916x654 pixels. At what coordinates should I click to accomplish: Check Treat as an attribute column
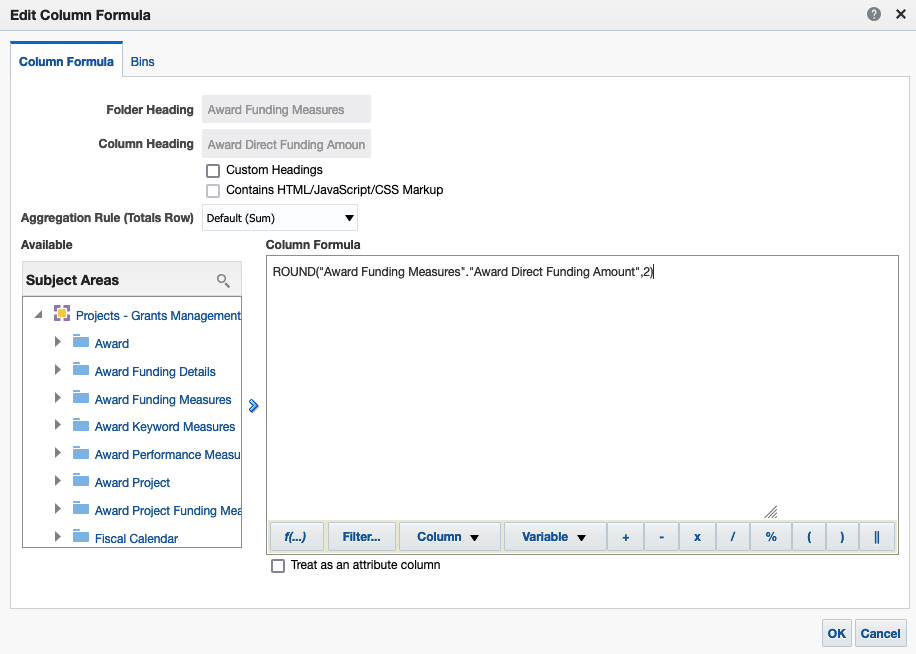(278, 566)
